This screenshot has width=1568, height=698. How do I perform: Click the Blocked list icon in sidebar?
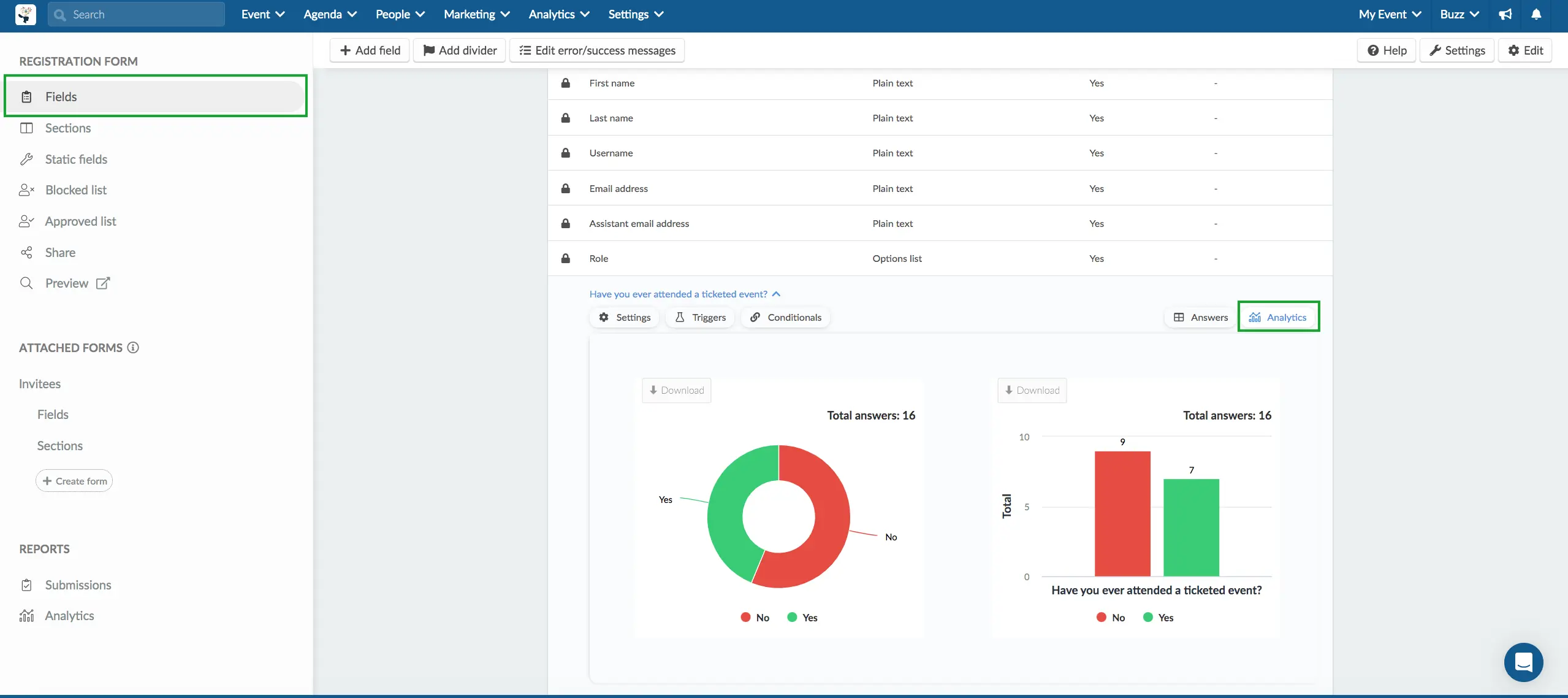[x=27, y=190]
